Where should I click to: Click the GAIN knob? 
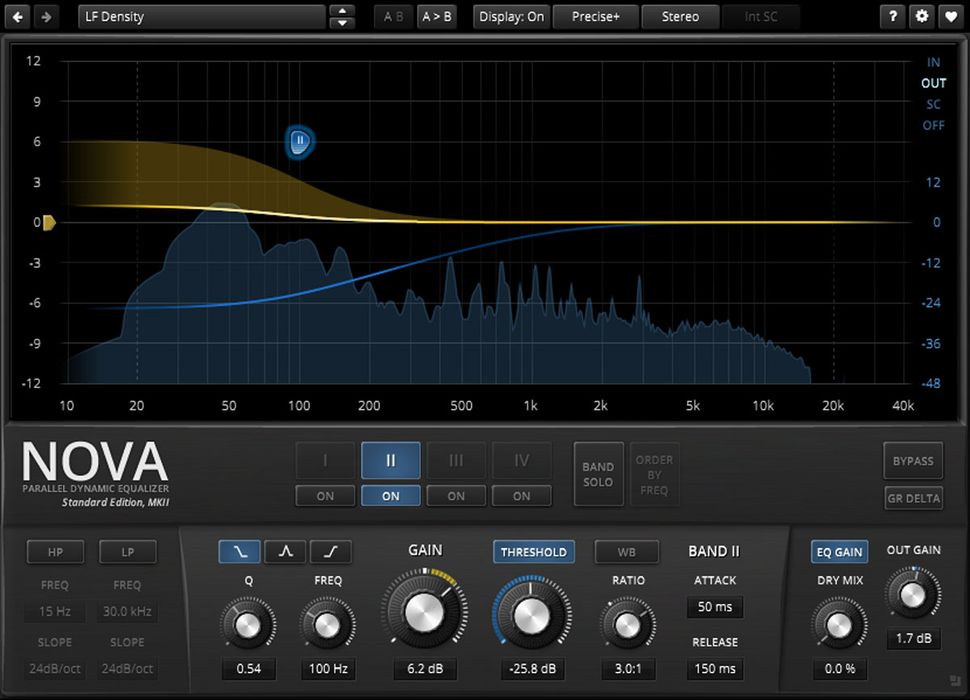click(x=425, y=614)
